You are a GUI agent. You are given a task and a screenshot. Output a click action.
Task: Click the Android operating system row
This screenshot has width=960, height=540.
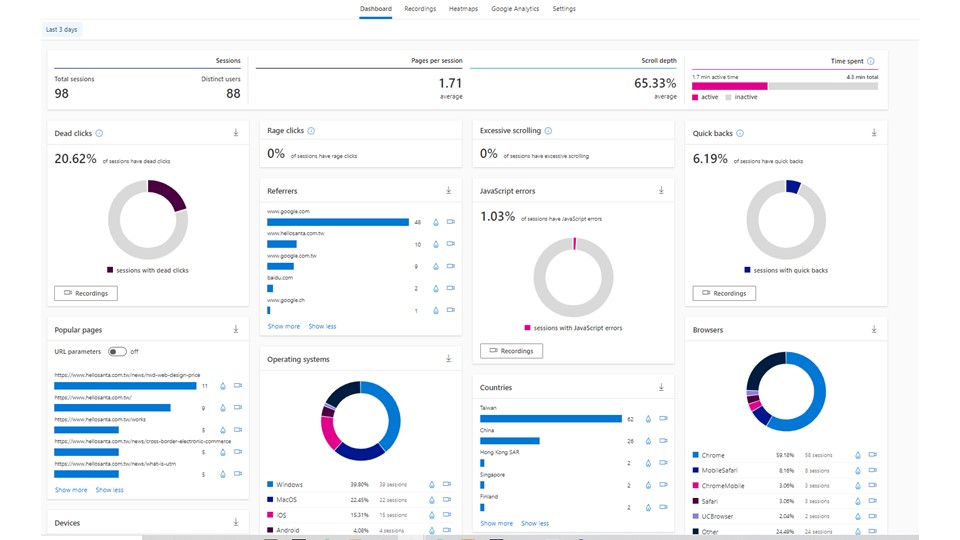coord(360,530)
